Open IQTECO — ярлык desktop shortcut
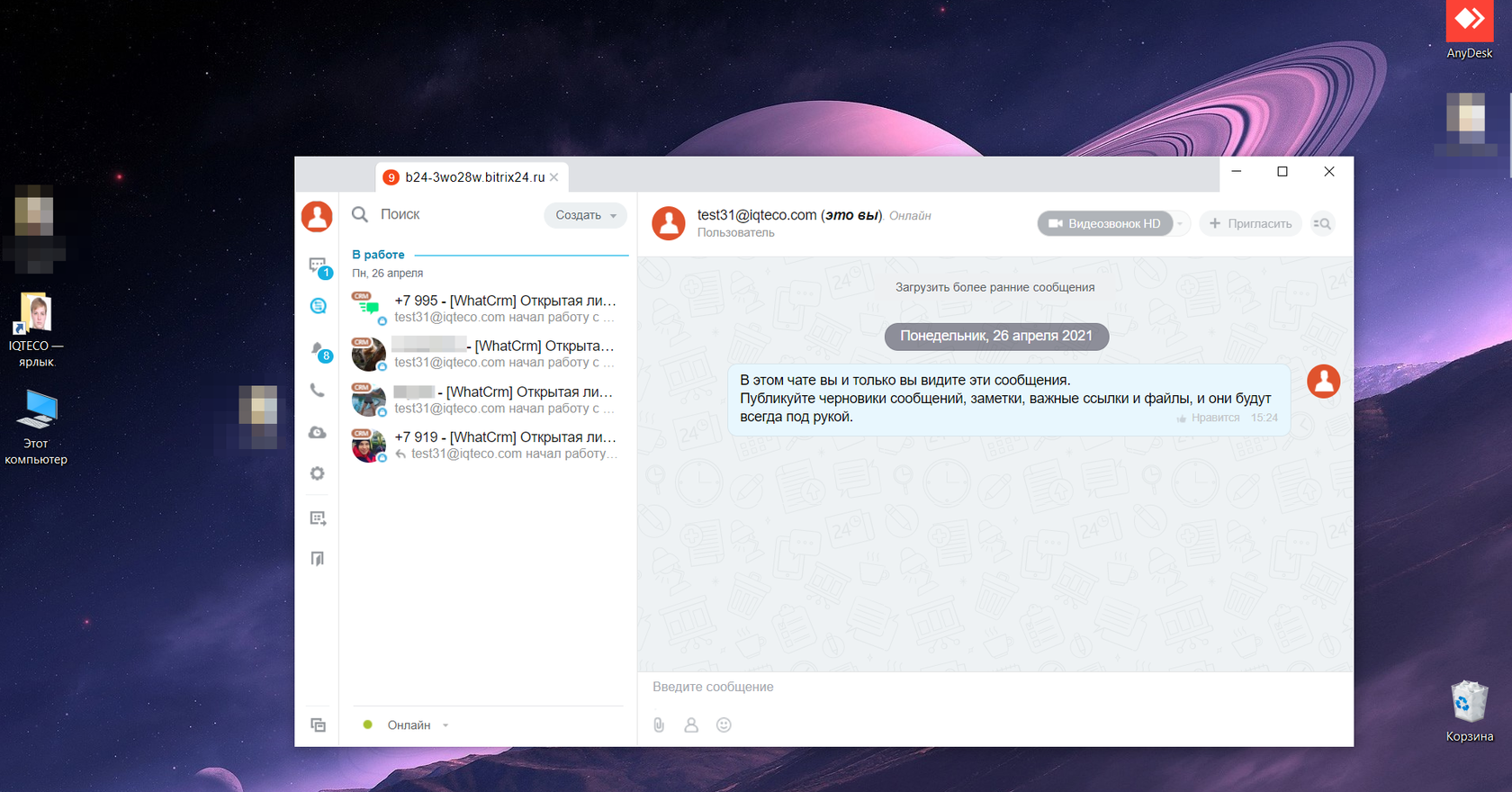The height and width of the screenshot is (792, 1512). (x=36, y=329)
